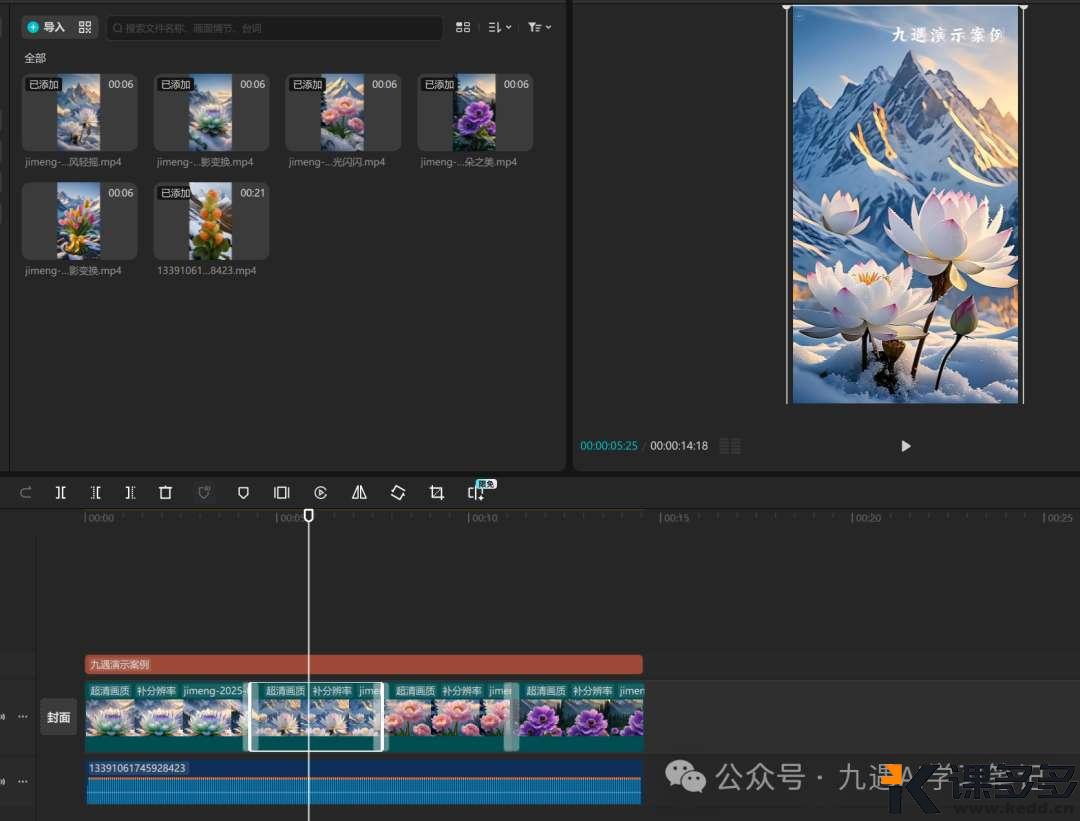The image size is (1080, 821).
Task: Open the media filter dropdown
Action: click(x=539, y=27)
